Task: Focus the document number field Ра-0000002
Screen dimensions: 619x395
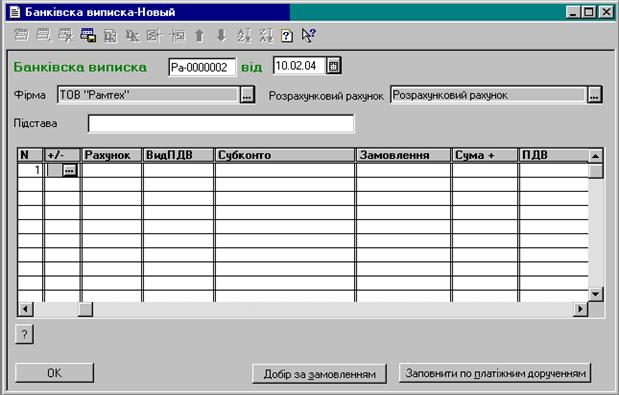Action: (202, 67)
